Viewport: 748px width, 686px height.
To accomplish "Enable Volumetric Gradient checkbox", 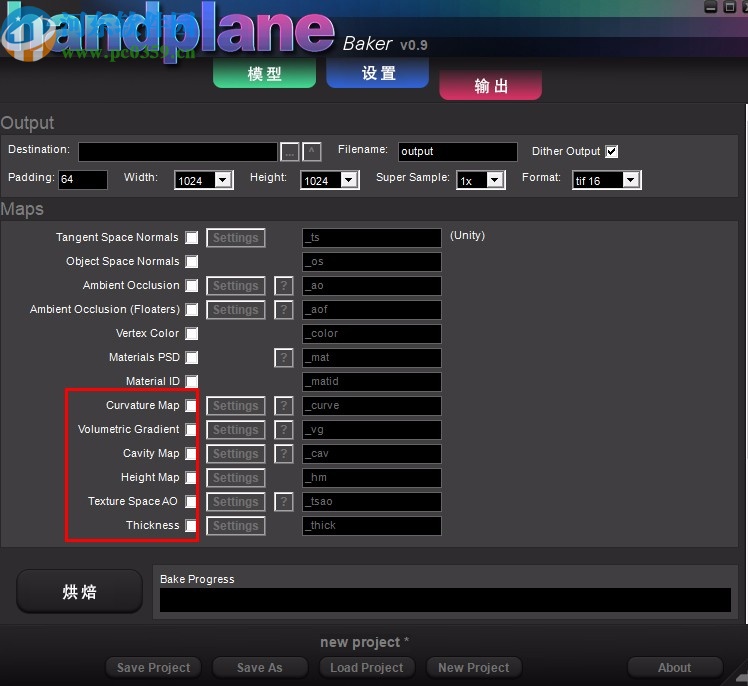I will (191, 429).
